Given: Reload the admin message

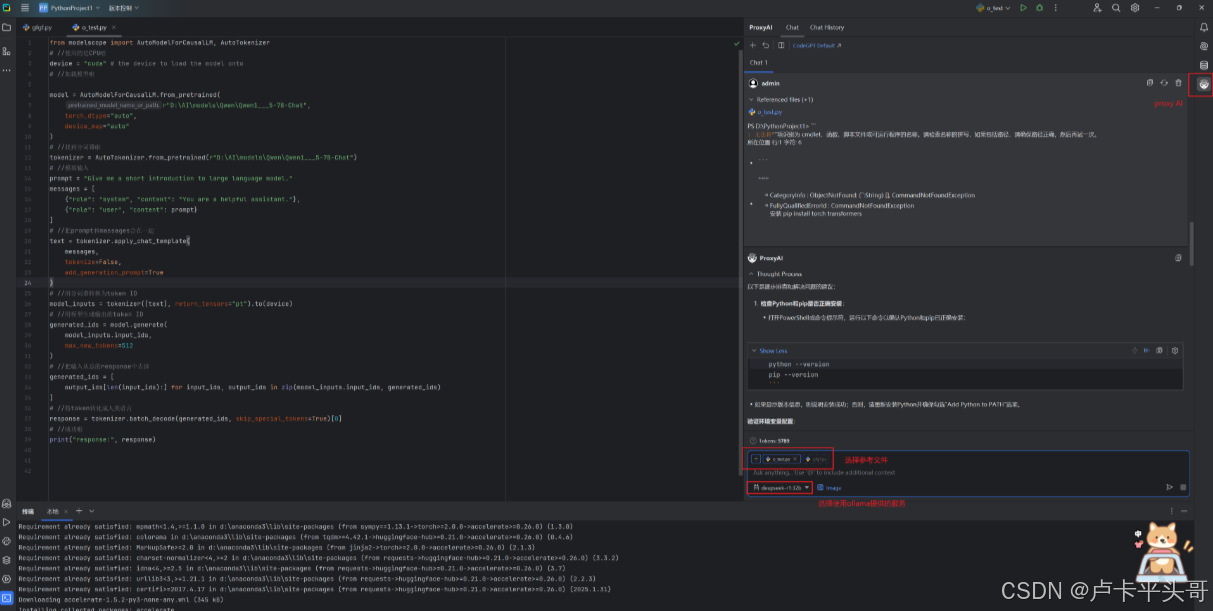Looking at the screenshot, I should [x=1164, y=83].
